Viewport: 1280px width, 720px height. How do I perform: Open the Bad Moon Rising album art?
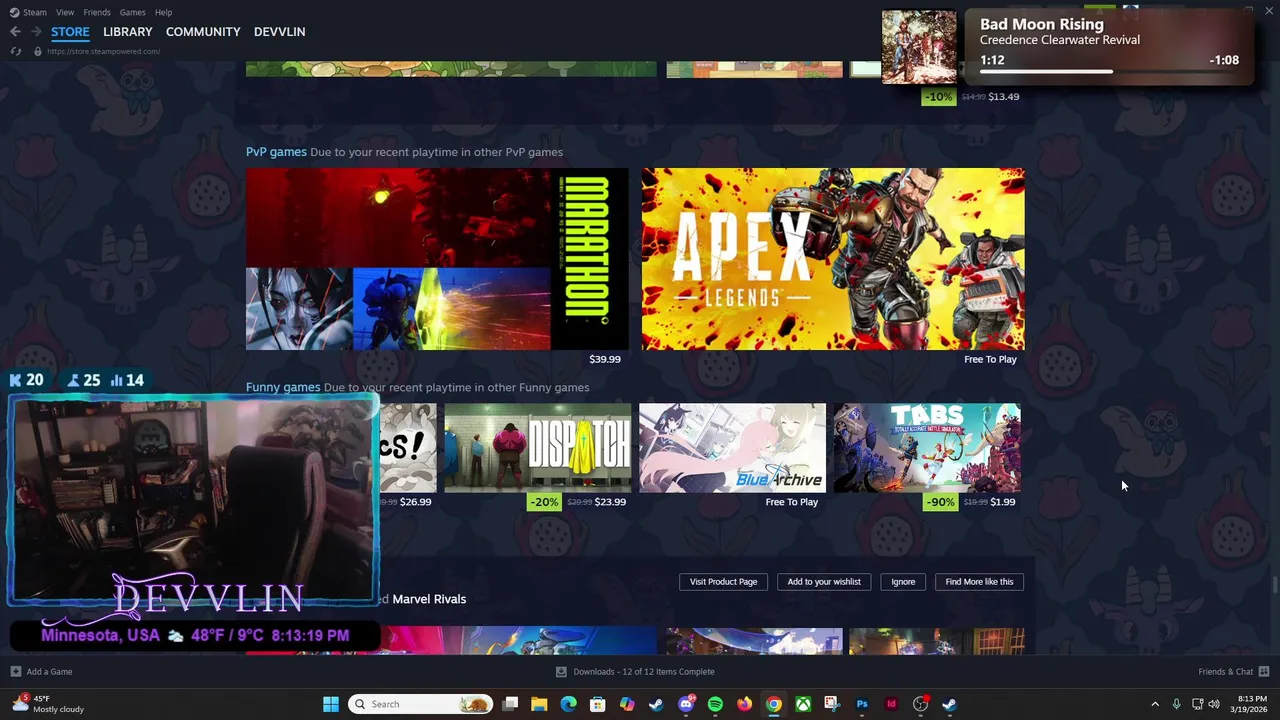(919, 47)
